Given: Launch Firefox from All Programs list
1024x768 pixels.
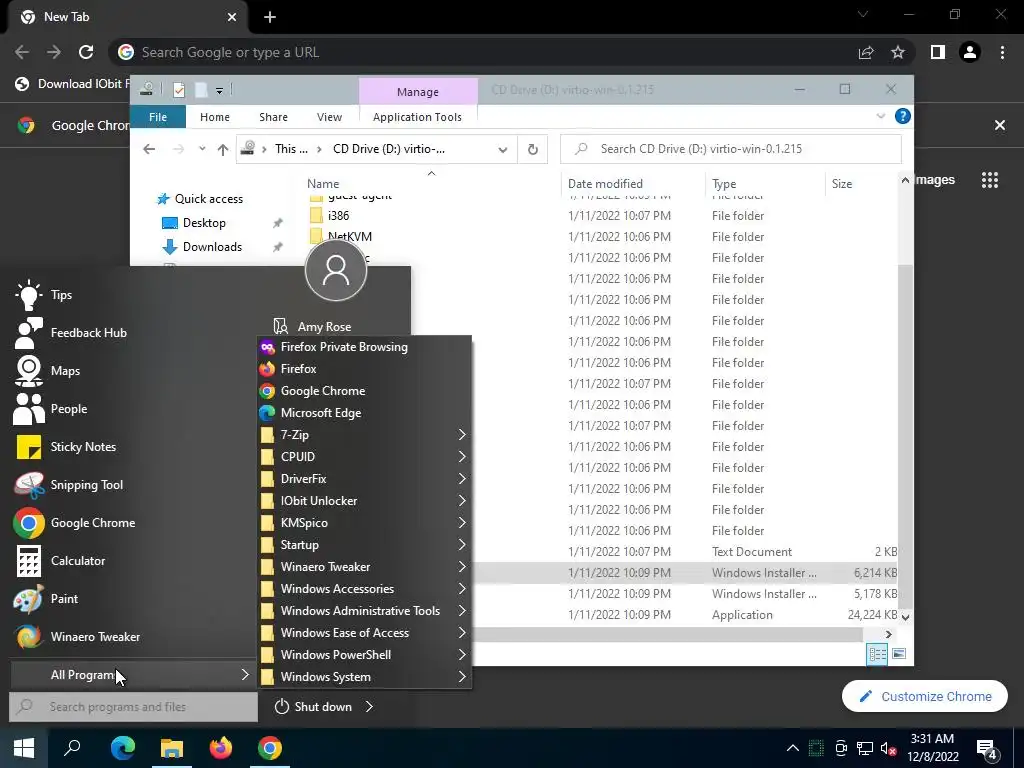Looking at the screenshot, I should coord(364,369).
